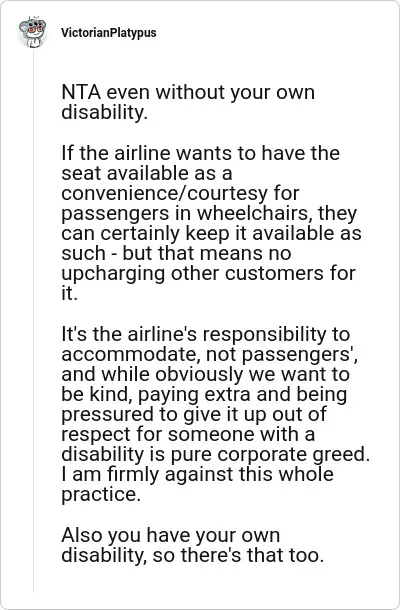Click the line "Also you have your own"
The height and width of the screenshot is (610, 400).
point(170,535)
